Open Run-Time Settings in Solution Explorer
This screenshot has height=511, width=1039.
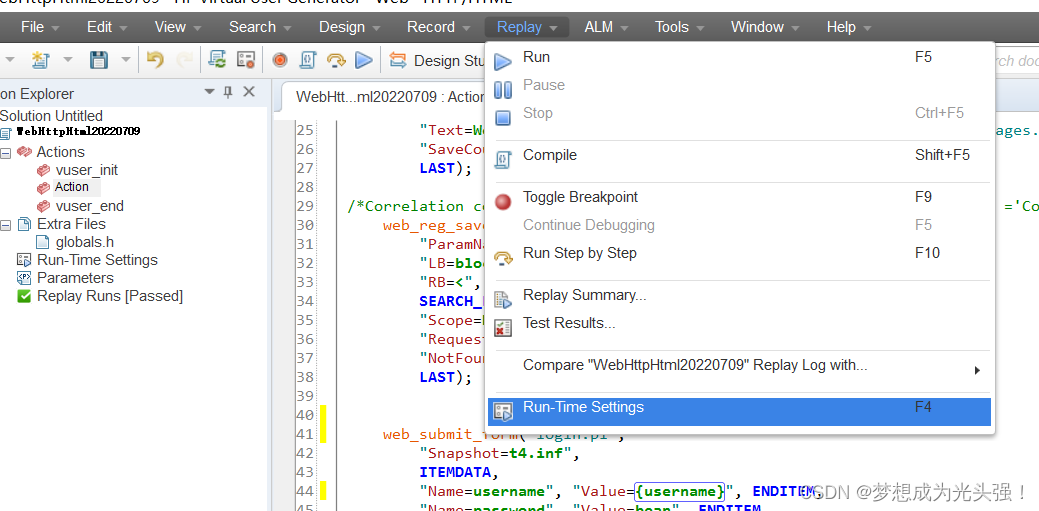[x=97, y=260]
